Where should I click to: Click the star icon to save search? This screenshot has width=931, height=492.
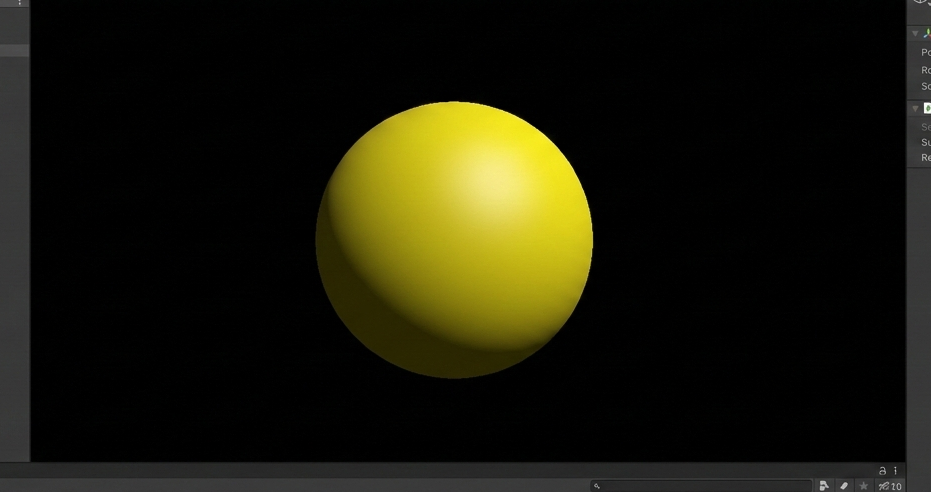pyautogui.click(x=864, y=486)
